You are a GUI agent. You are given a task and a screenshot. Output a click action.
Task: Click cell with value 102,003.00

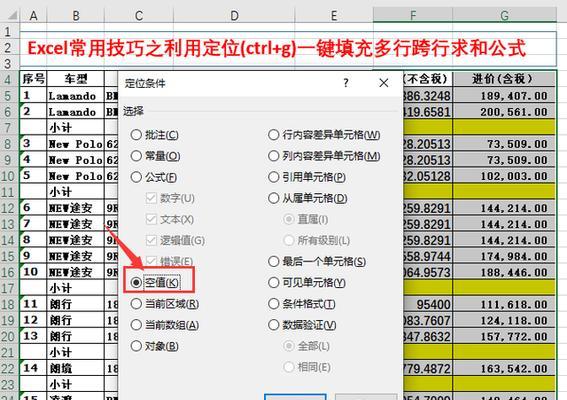[504, 176]
